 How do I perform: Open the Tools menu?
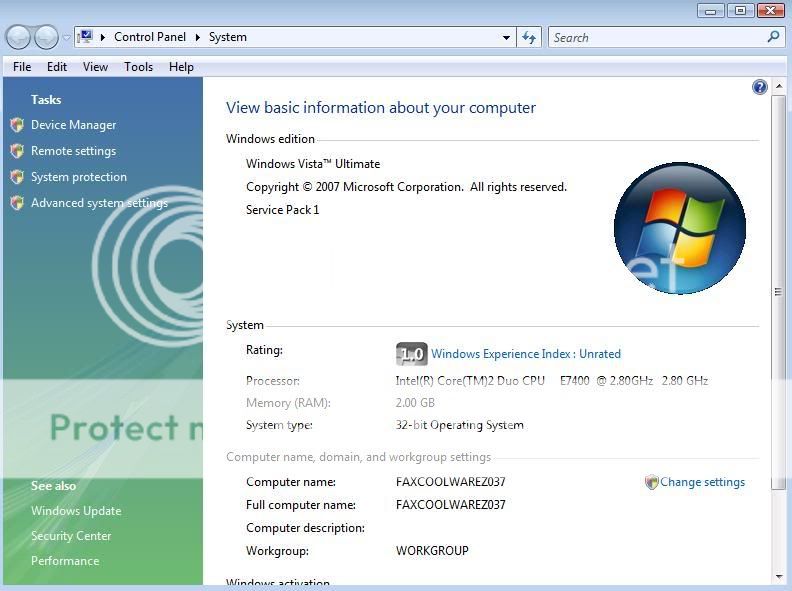pos(138,67)
